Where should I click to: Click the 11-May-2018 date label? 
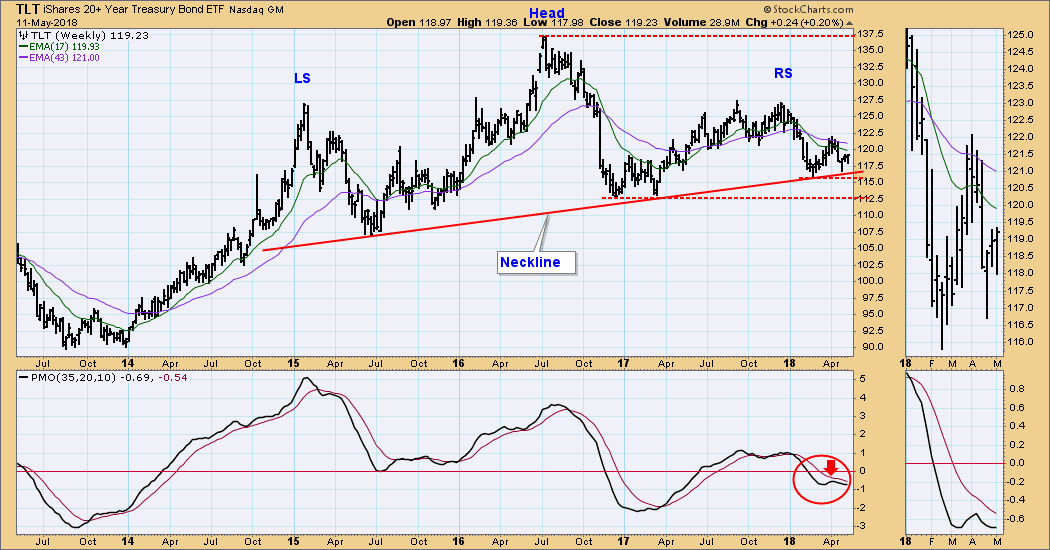(x=46, y=22)
